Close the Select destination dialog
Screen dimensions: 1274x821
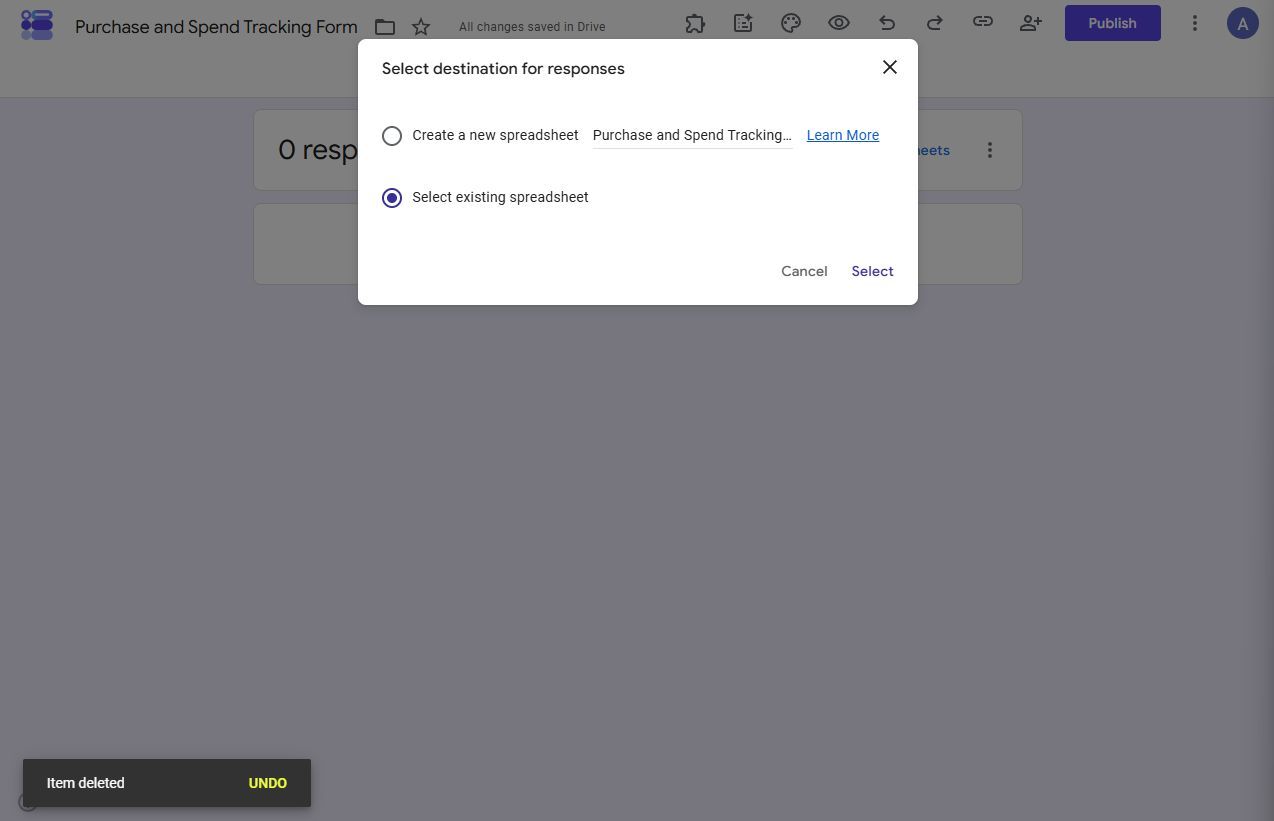[890, 67]
